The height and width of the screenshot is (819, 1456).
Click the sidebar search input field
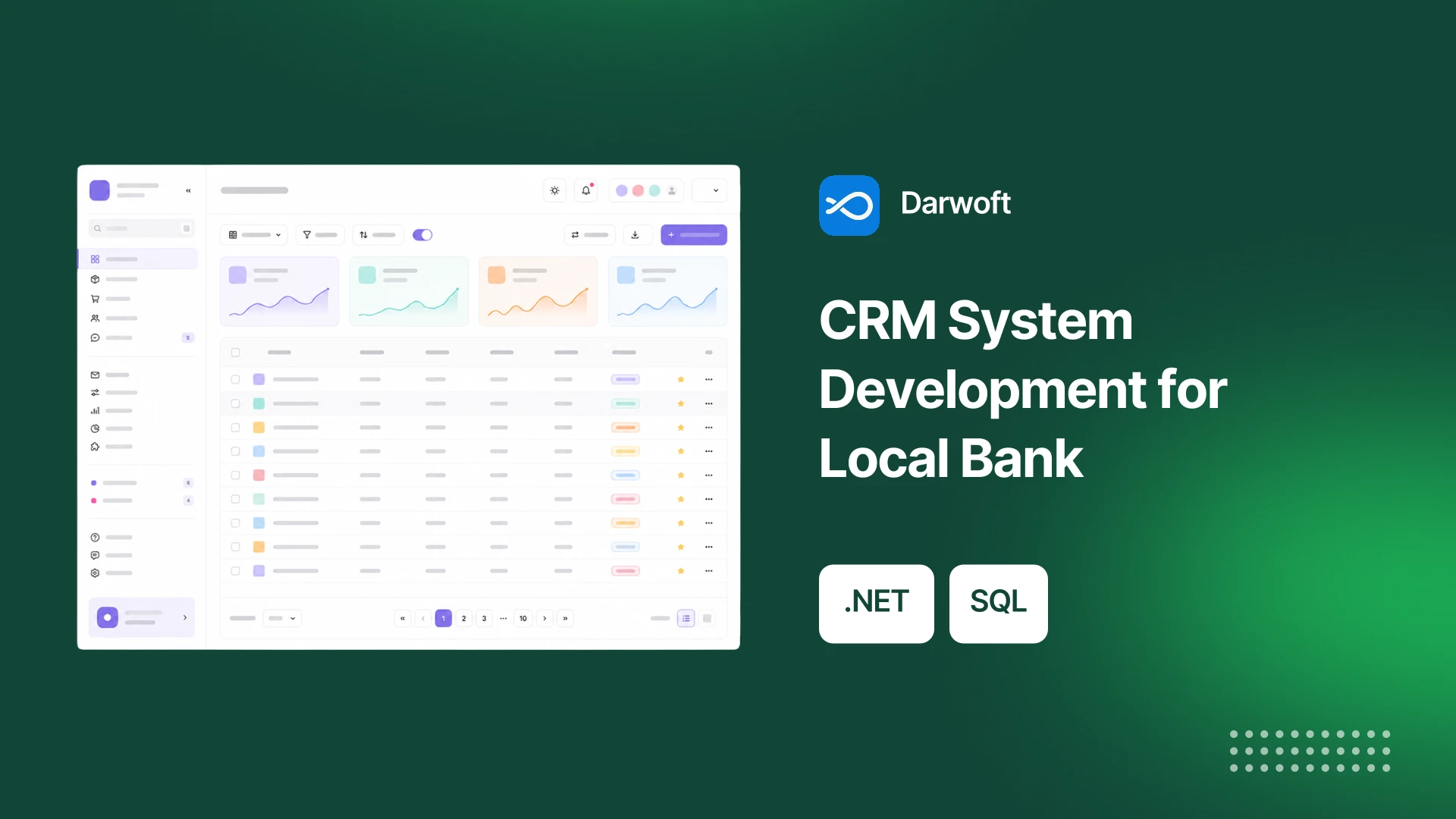[x=142, y=228]
